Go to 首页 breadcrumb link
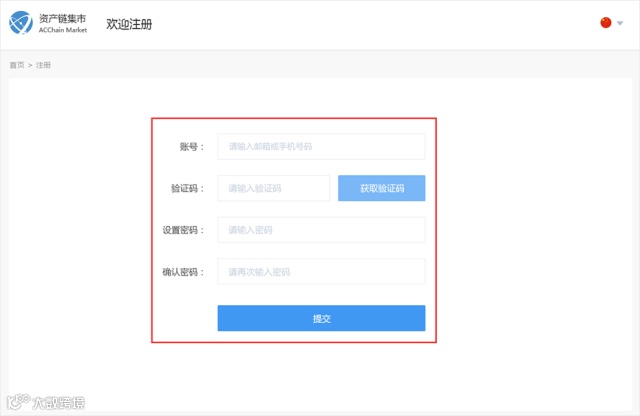This screenshot has height=416, width=640. 17,65
